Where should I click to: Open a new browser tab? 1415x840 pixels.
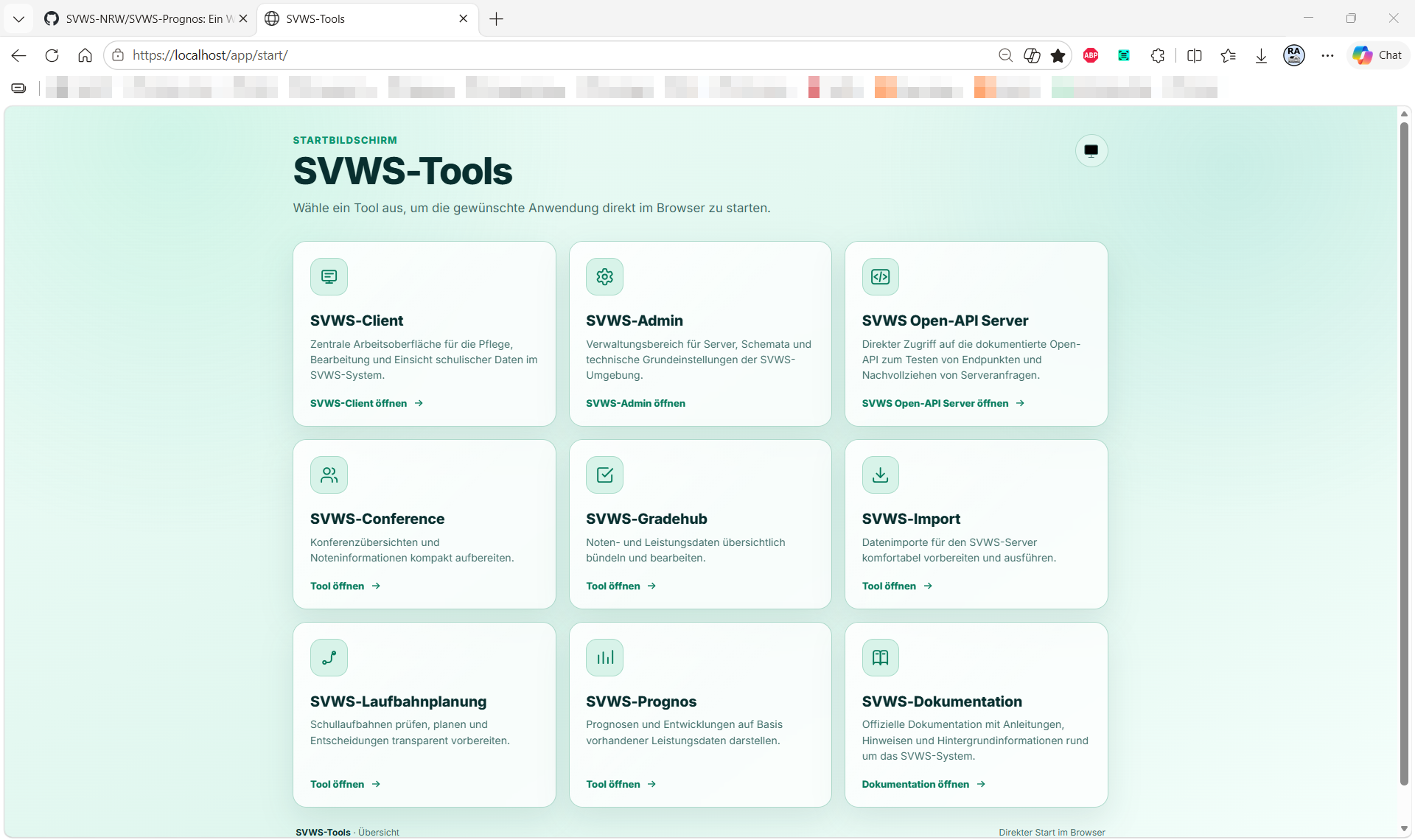point(497,19)
